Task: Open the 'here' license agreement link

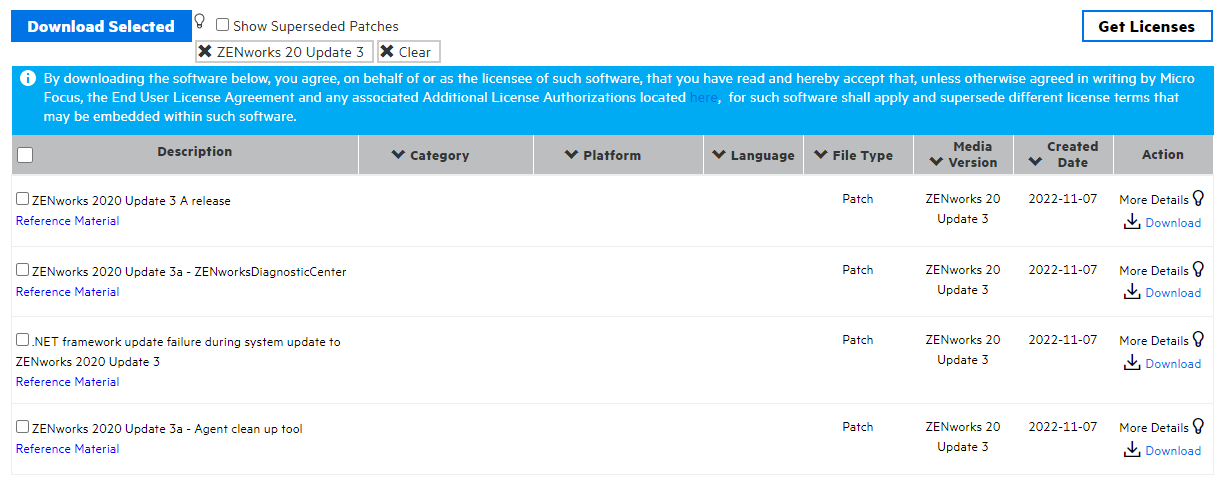Action: [x=703, y=97]
